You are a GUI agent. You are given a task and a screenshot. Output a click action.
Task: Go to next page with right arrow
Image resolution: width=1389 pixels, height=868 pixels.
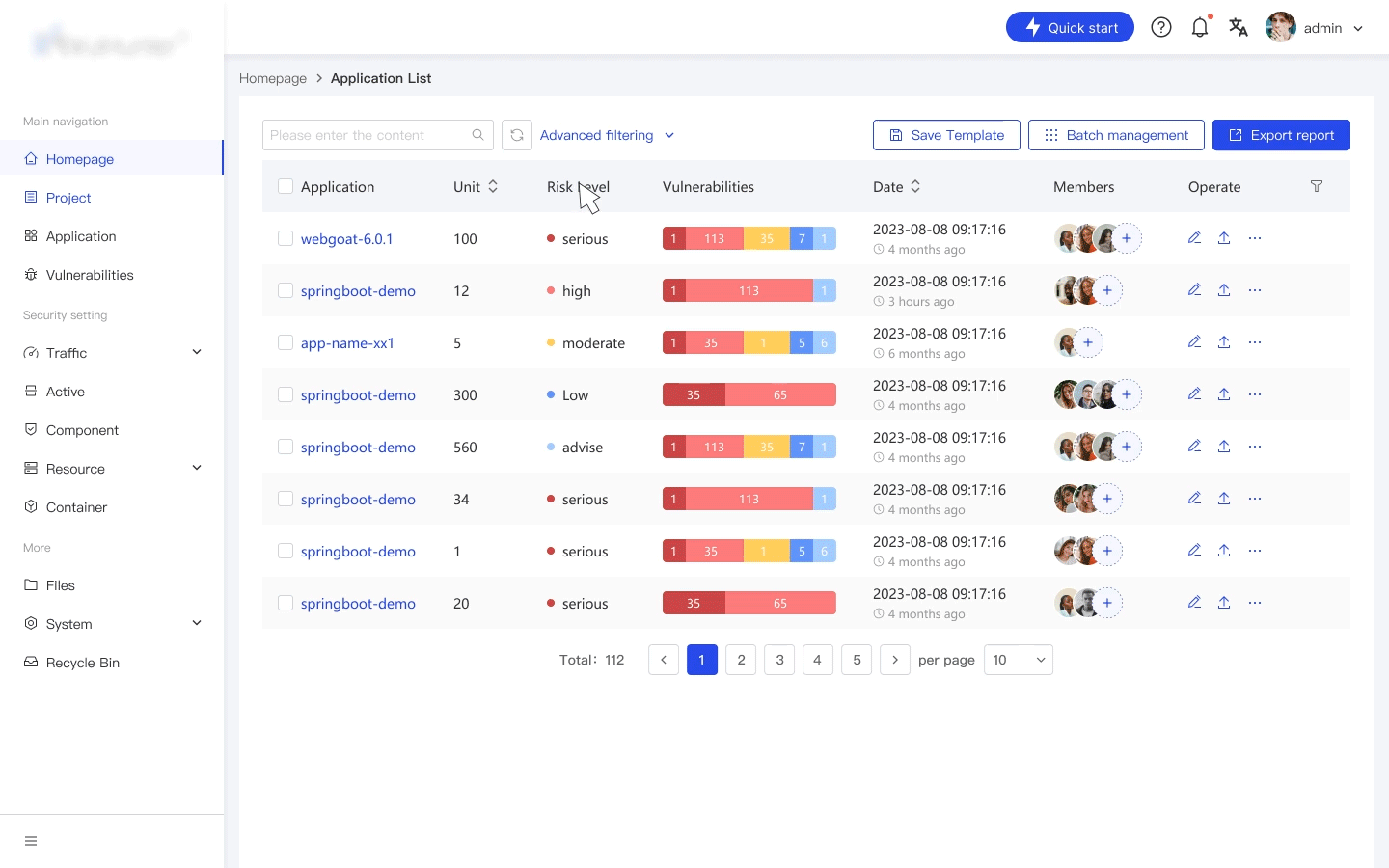point(895,660)
